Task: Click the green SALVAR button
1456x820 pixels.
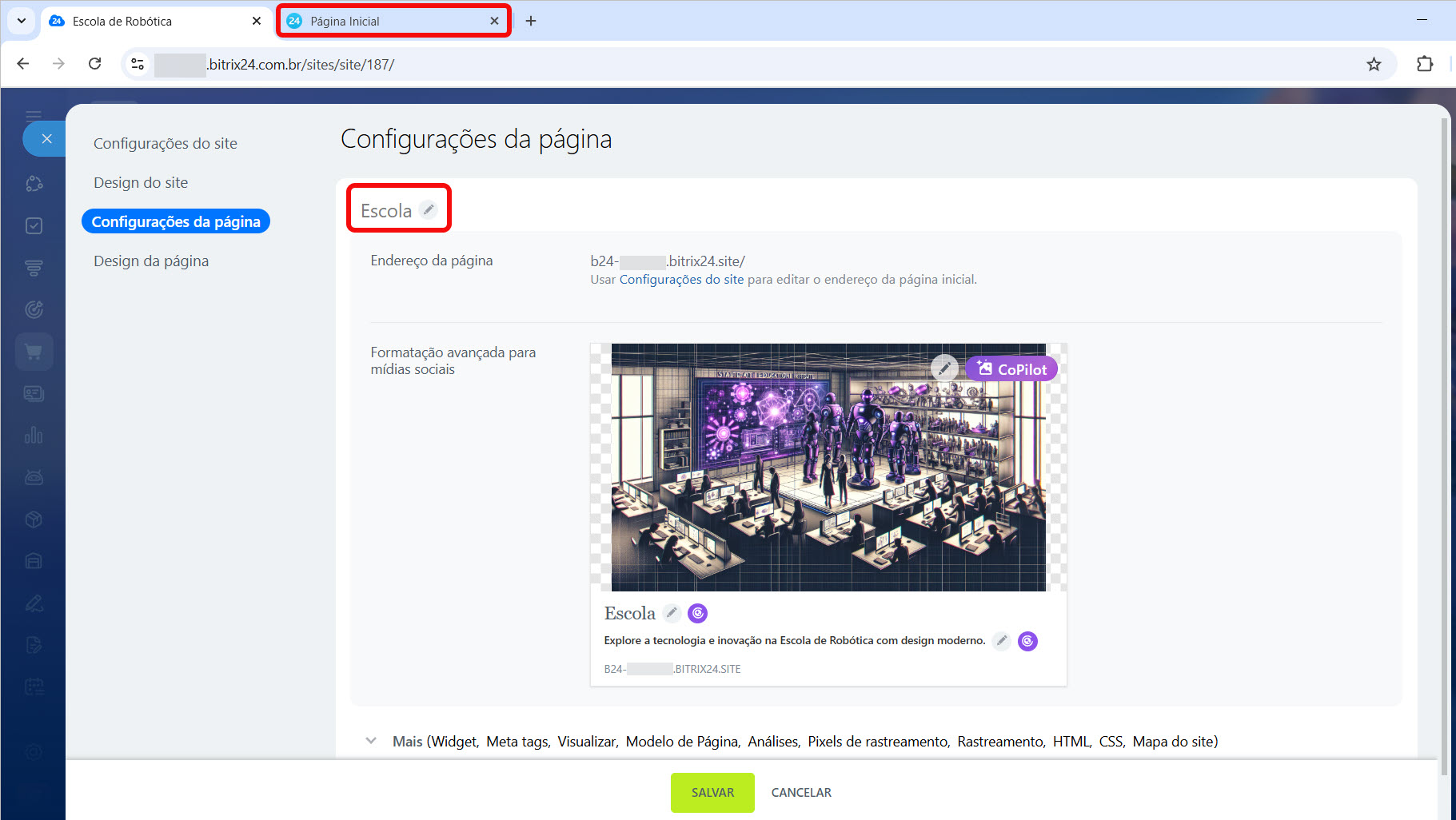Action: pos(712,792)
